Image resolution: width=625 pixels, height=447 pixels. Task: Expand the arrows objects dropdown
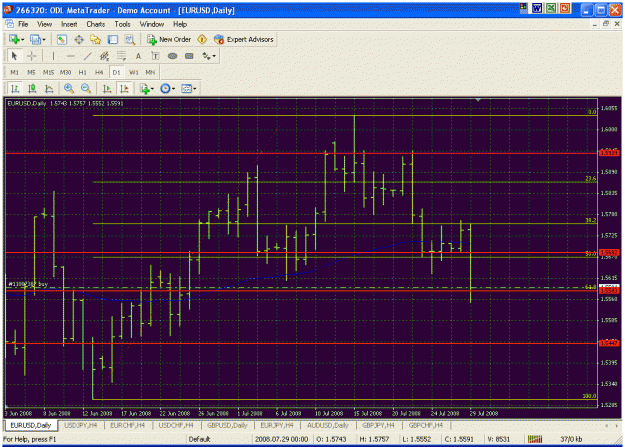[x=214, y=56]
